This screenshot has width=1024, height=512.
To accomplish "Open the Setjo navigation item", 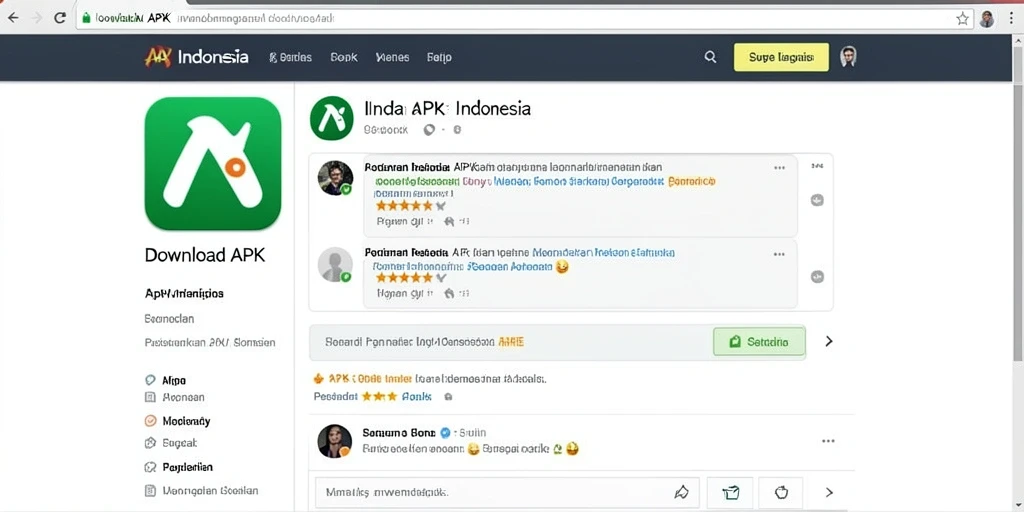I will [439, 57].
